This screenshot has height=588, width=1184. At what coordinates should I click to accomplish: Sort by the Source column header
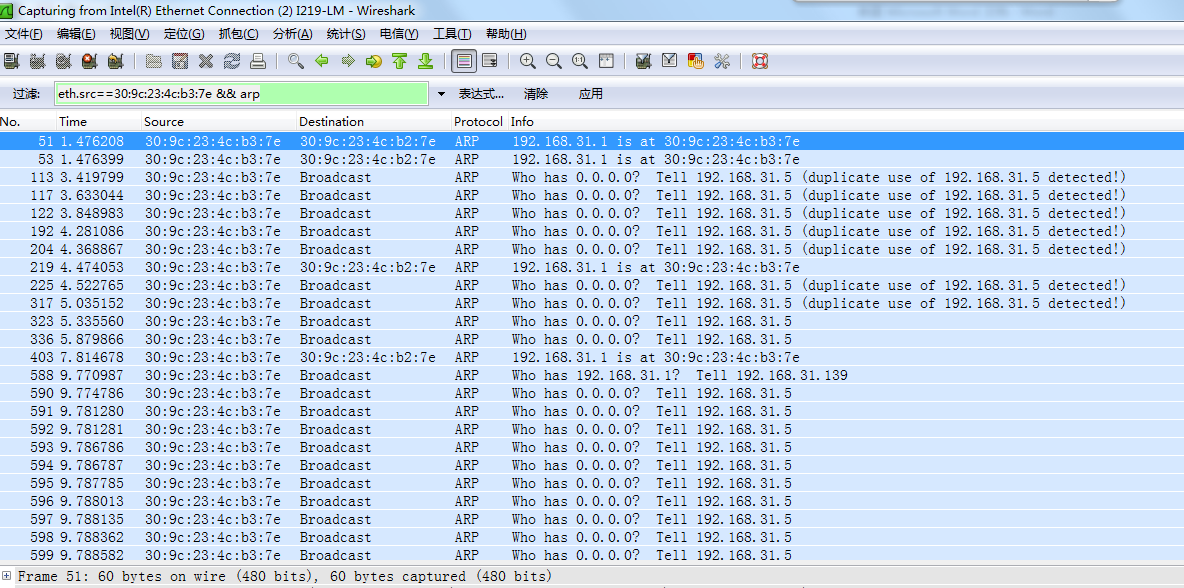click(219, 122)
